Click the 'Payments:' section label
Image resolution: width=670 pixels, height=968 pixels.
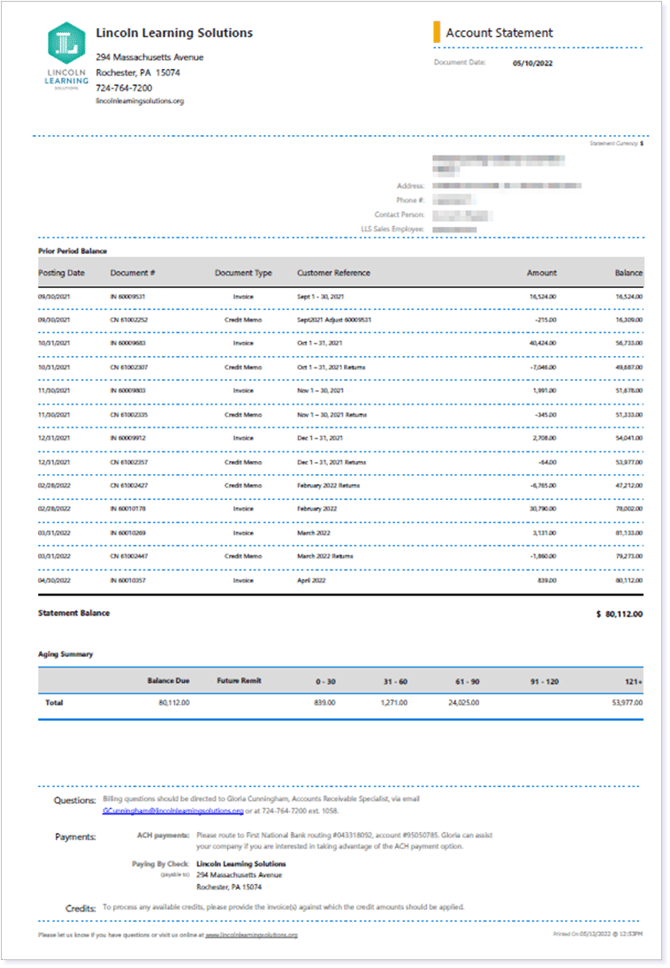75,838
